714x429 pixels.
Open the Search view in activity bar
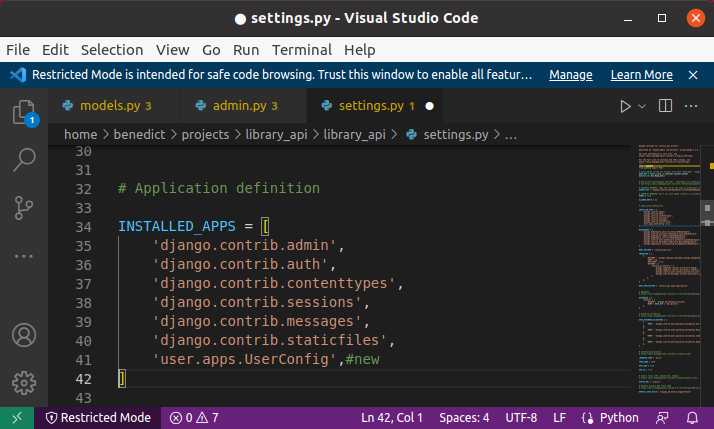(x=24, y=160)
